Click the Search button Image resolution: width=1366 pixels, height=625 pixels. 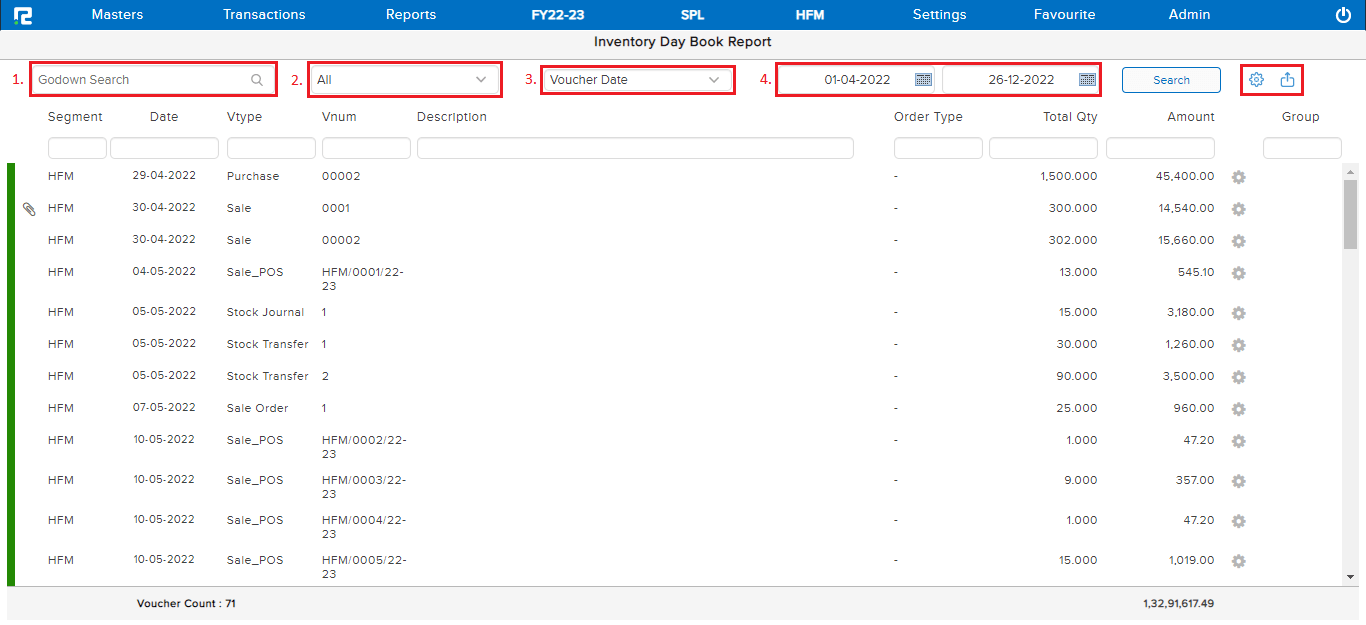click(x=1171, y=79)
